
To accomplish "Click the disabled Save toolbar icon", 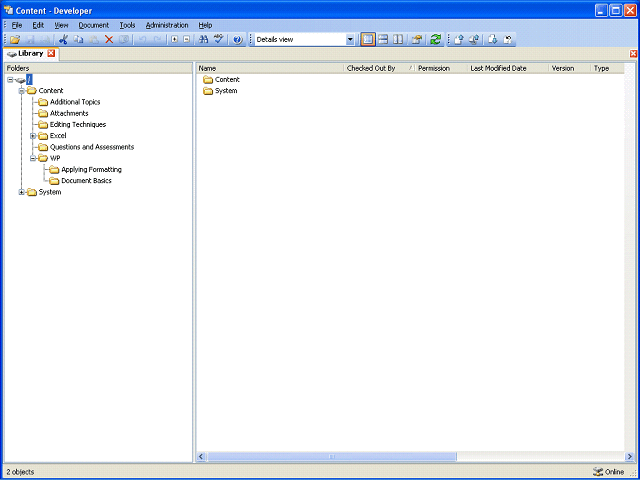I will [x=30, y=40].
